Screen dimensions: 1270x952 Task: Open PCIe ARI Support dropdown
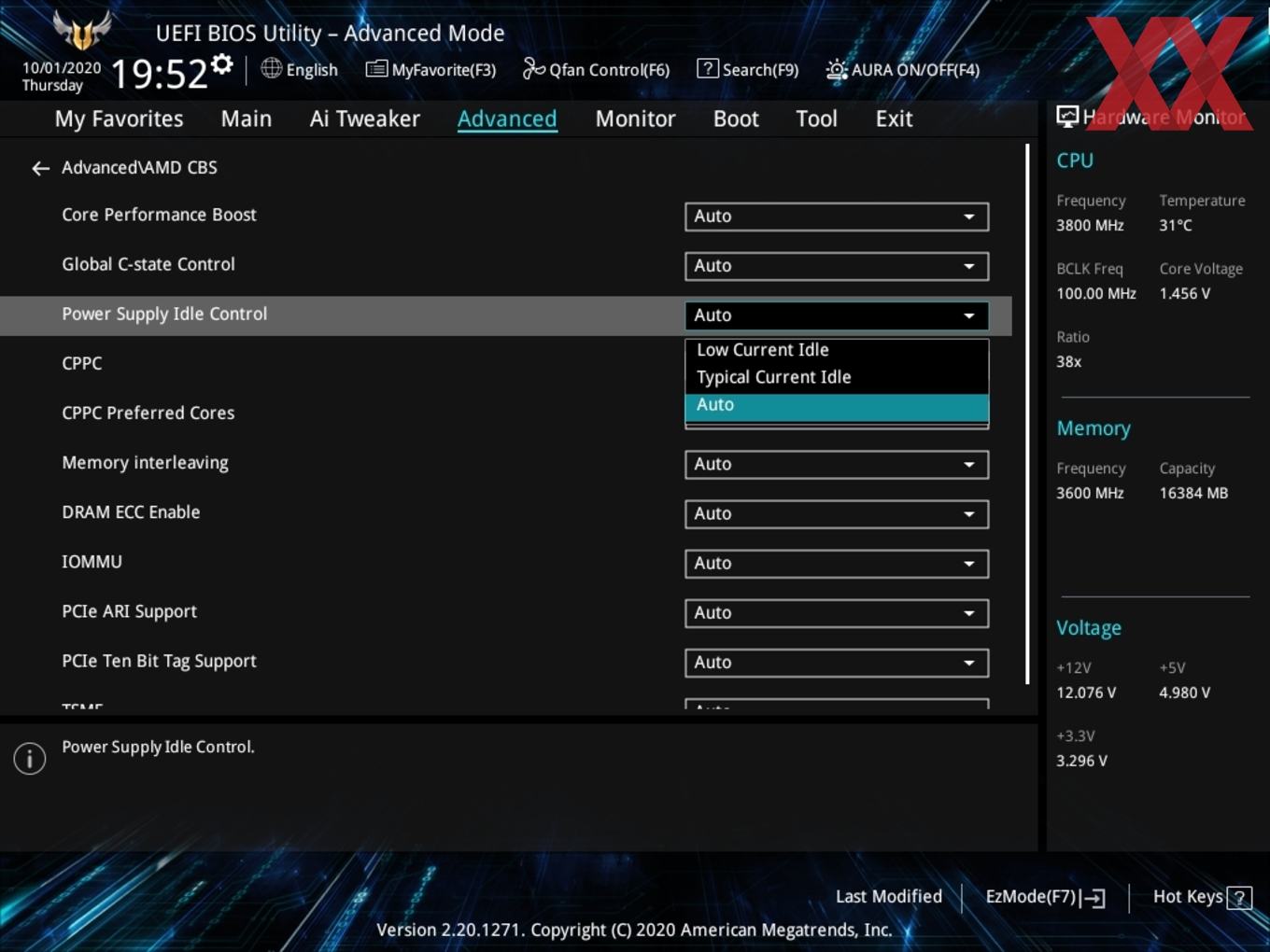click(837, 613)
